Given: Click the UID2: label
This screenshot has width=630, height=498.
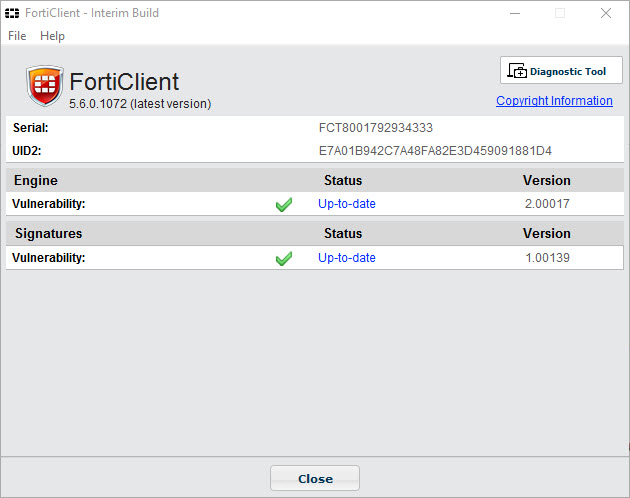Looking at the screenshot, I should coord(27,151).
